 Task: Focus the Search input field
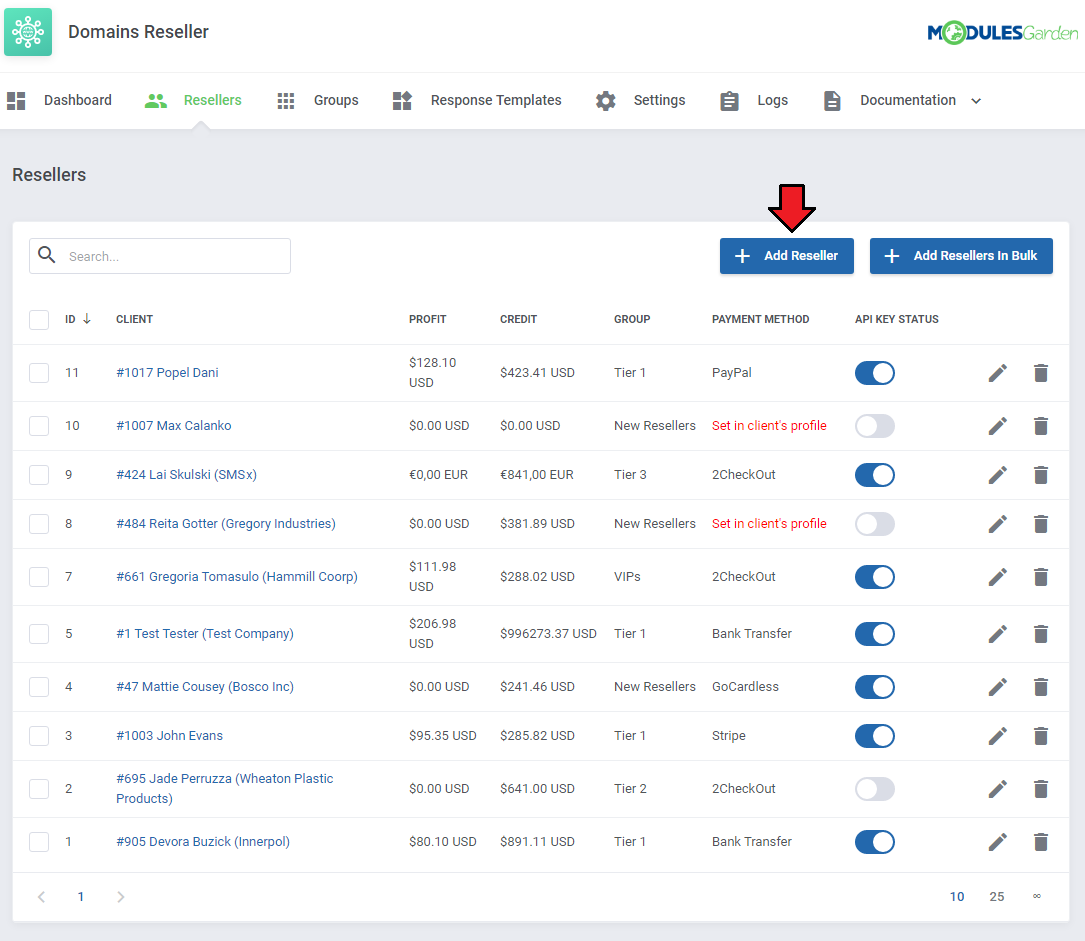click(x=160, y=256)
